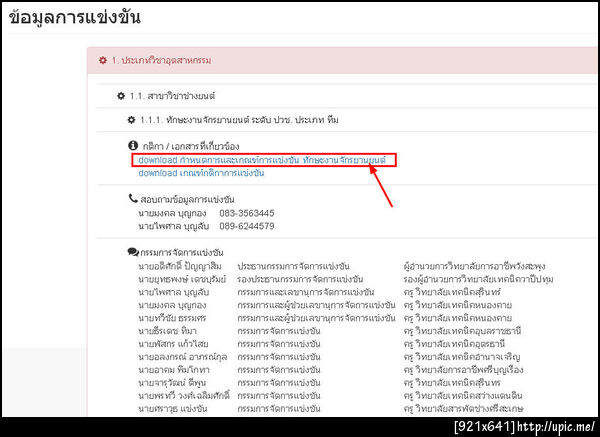Select phone number 089-6244579
This screenshot has height=437, width=600.
[247, 226]
